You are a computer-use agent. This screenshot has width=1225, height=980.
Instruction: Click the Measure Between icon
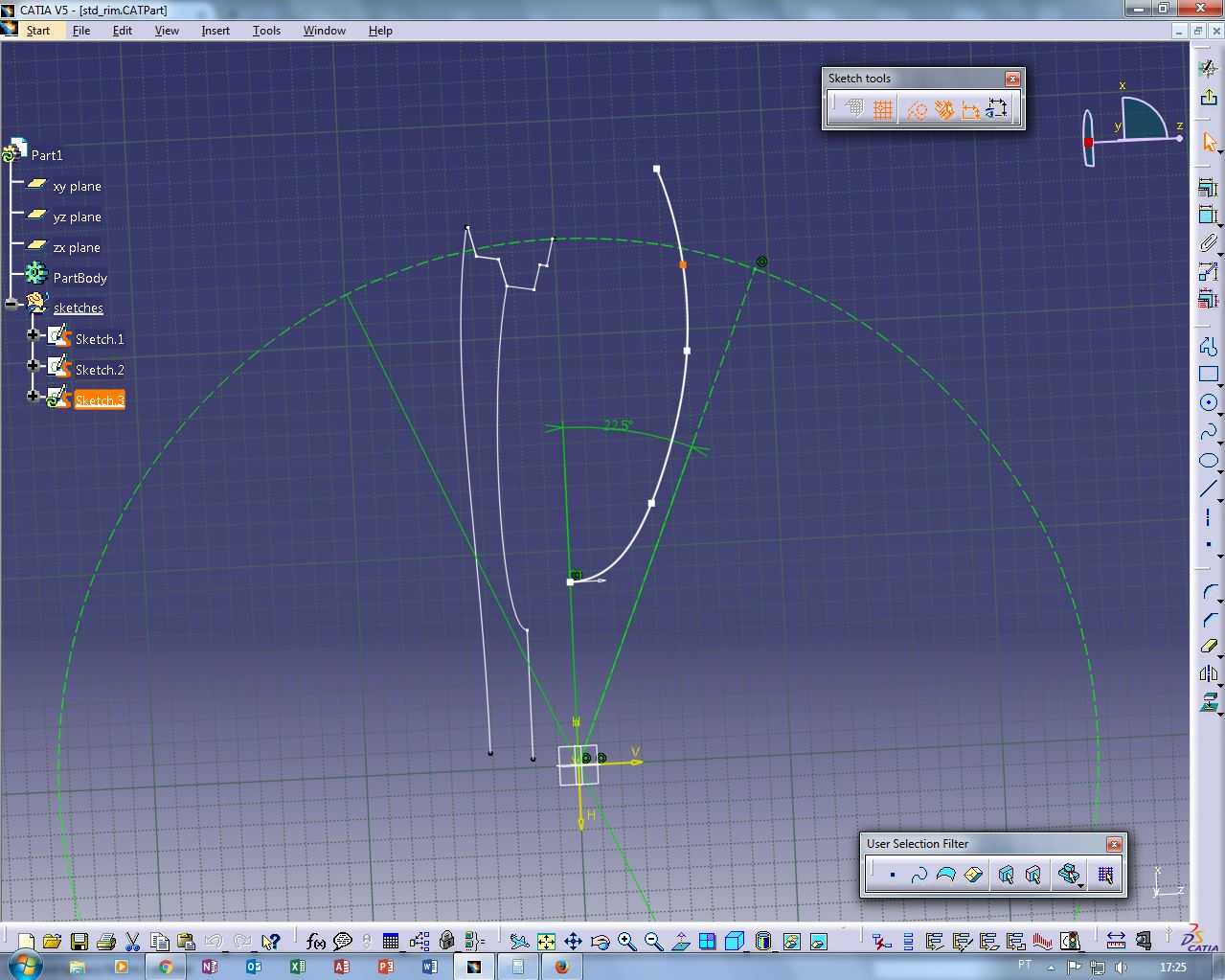tap(1116, 942)
